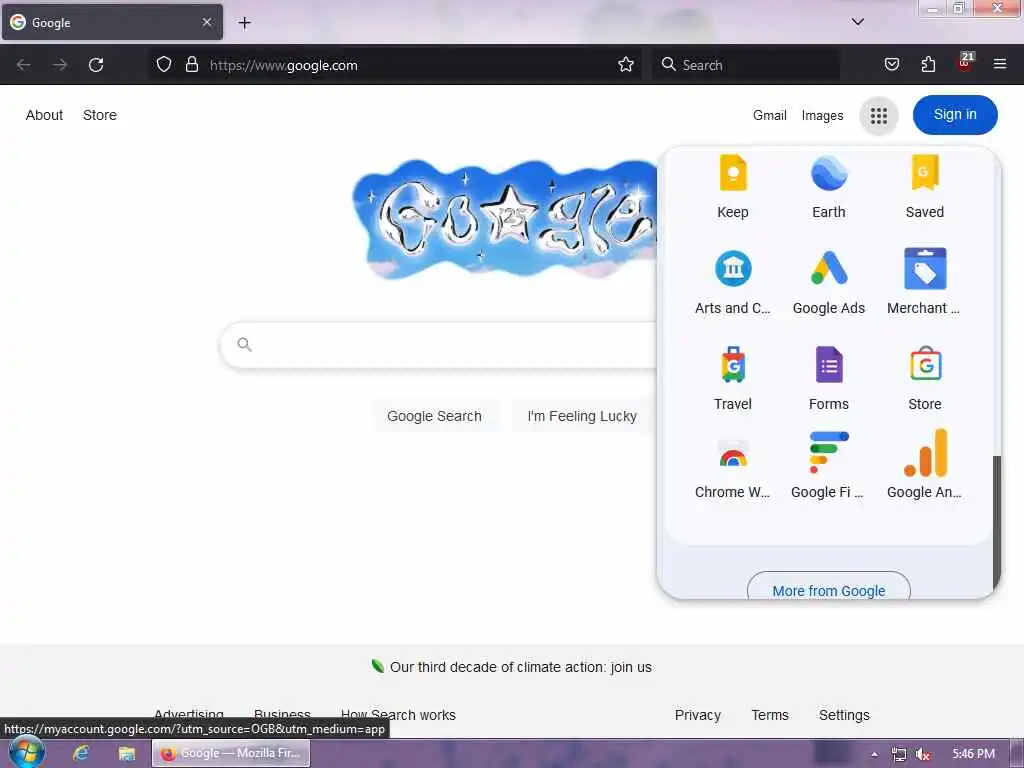This screenshot has width=1024, height=768.
Task: Select Firefox window in taskbar
Action: click(x=231, y=753)
